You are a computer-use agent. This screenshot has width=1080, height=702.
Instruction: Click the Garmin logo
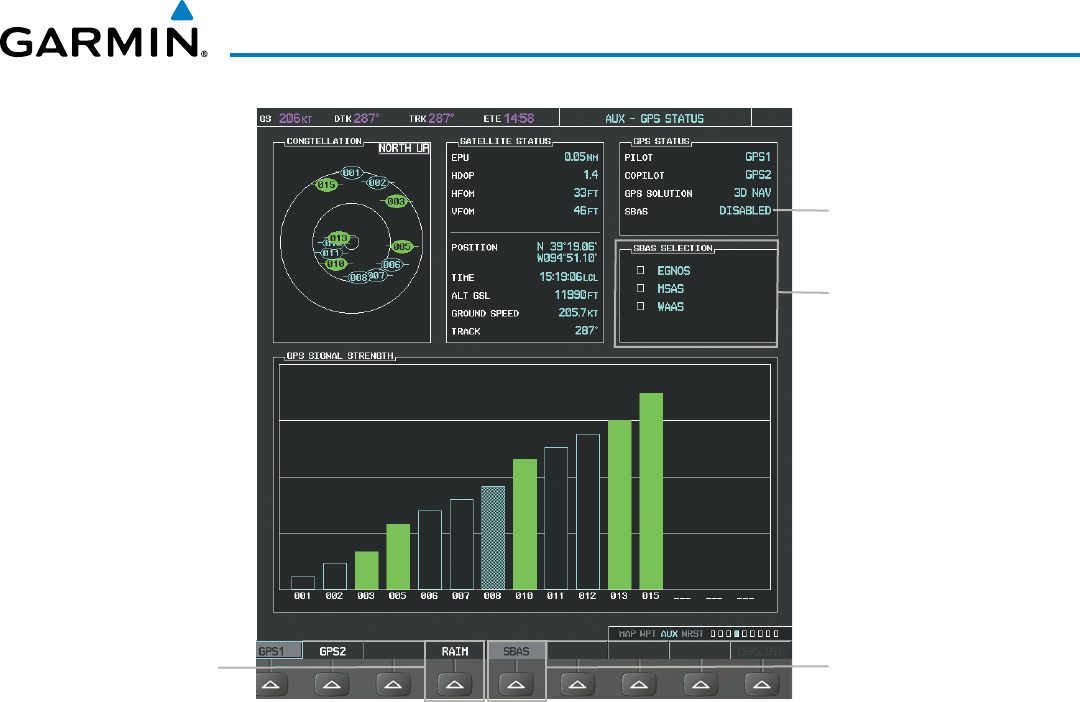(103, 31)
